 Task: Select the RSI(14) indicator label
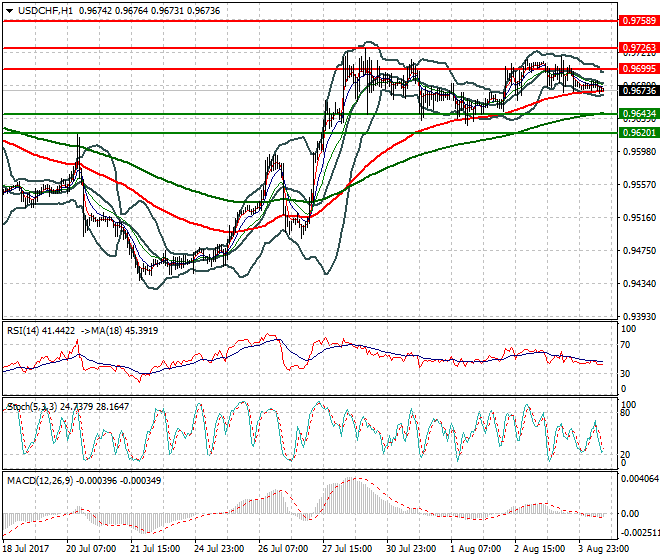[x=23, y=331]
